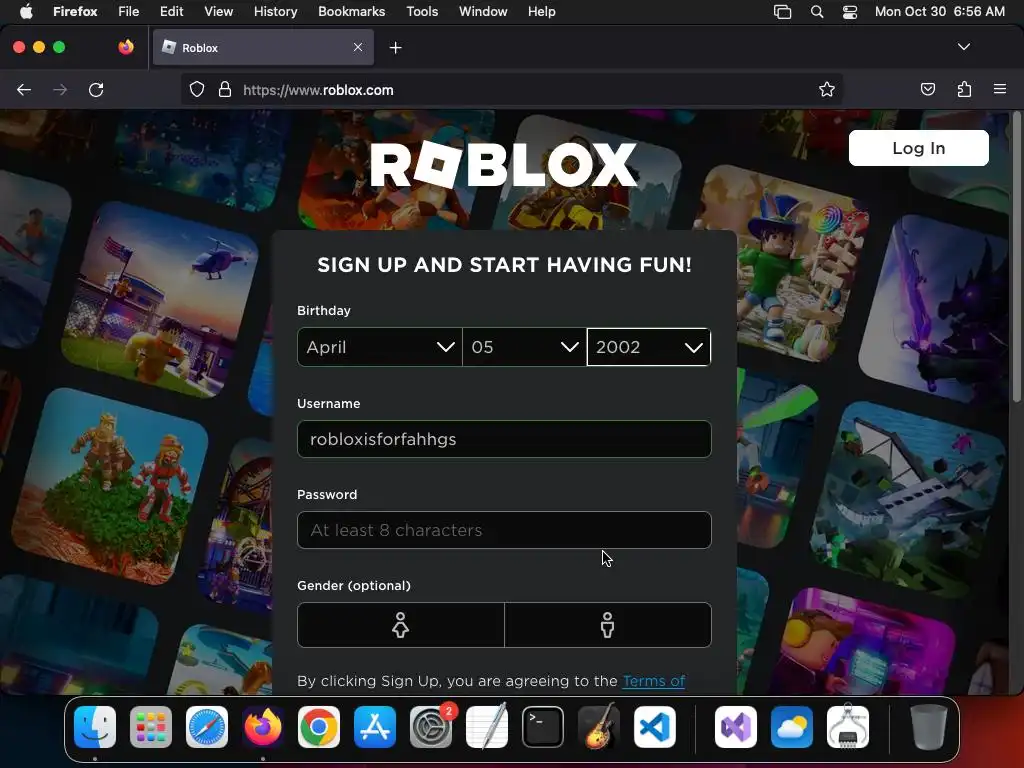Screen dimensions: 1024x768
Task: Open the Window menu
Action: [x=483, y=11]
